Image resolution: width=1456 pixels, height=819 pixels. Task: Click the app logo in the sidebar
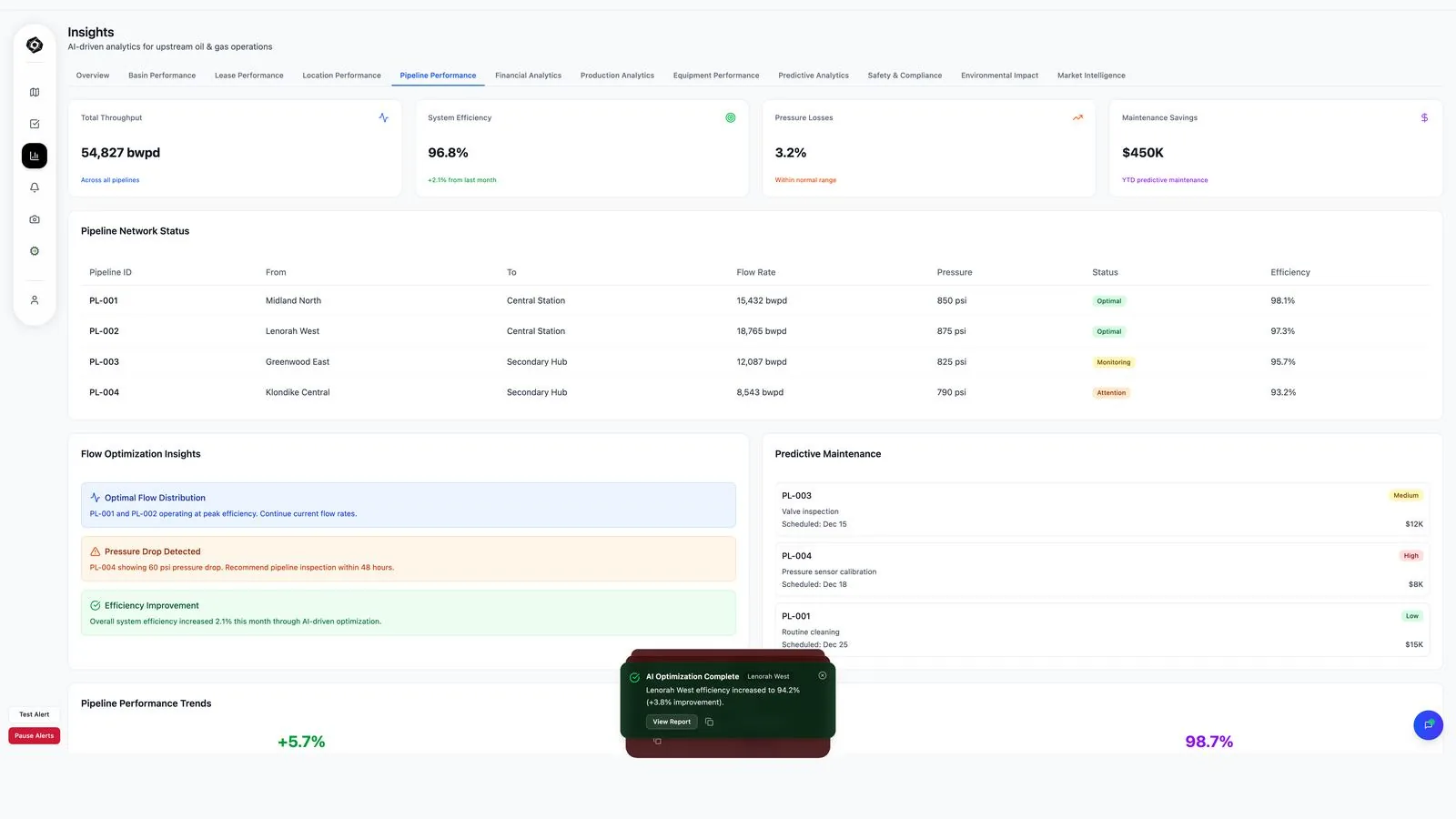35,45
